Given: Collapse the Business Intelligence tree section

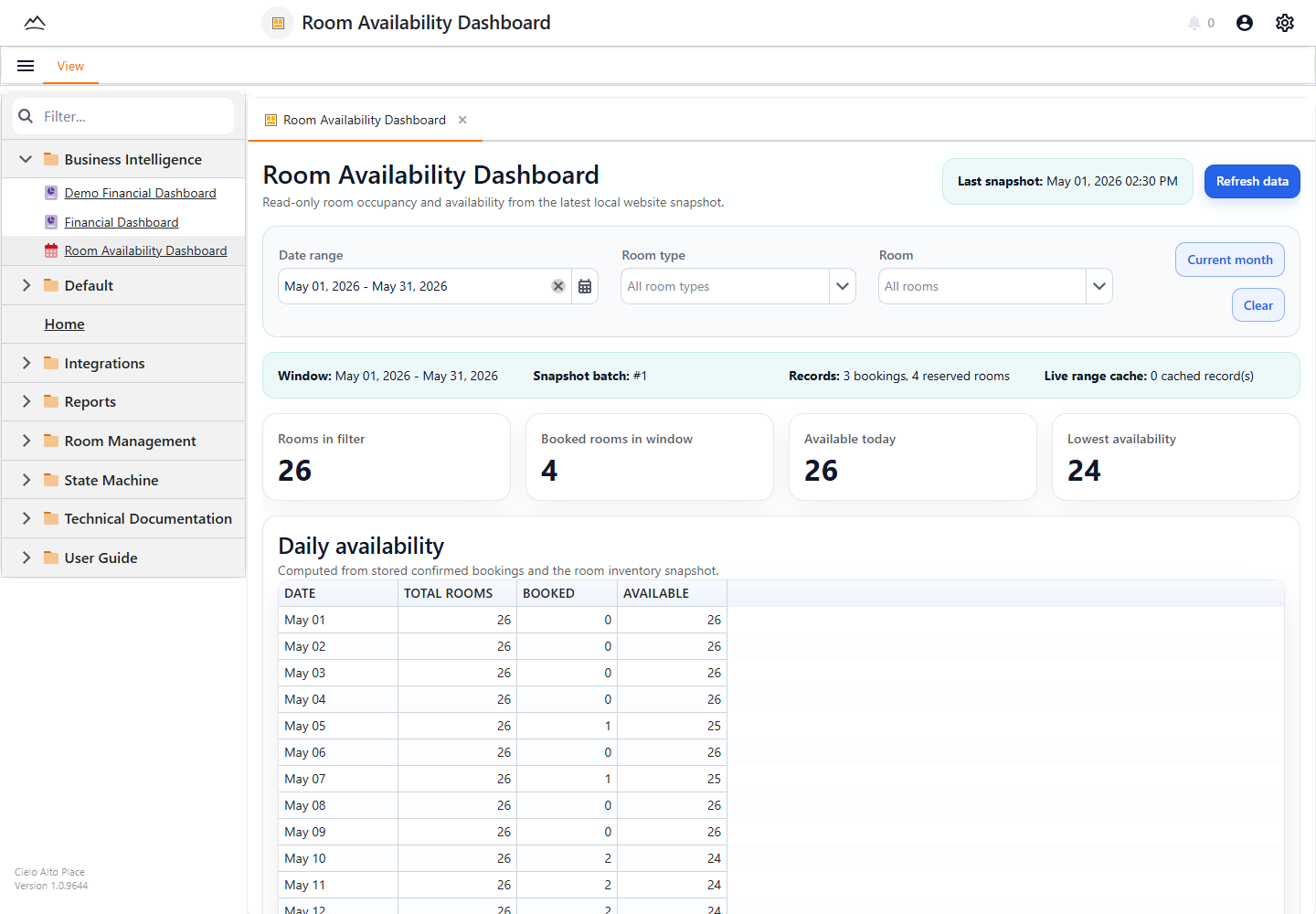Looking at the screenshot, I should coord(26,159).
